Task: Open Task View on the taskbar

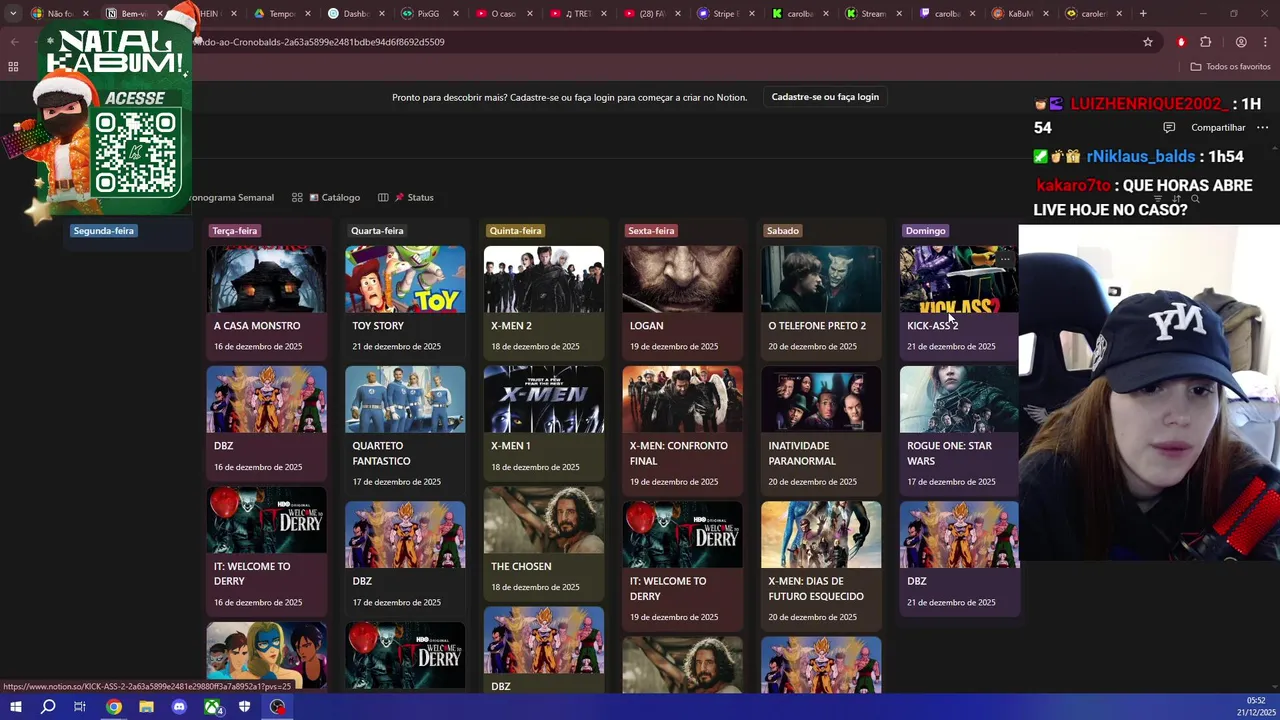Action: (80, 707)
